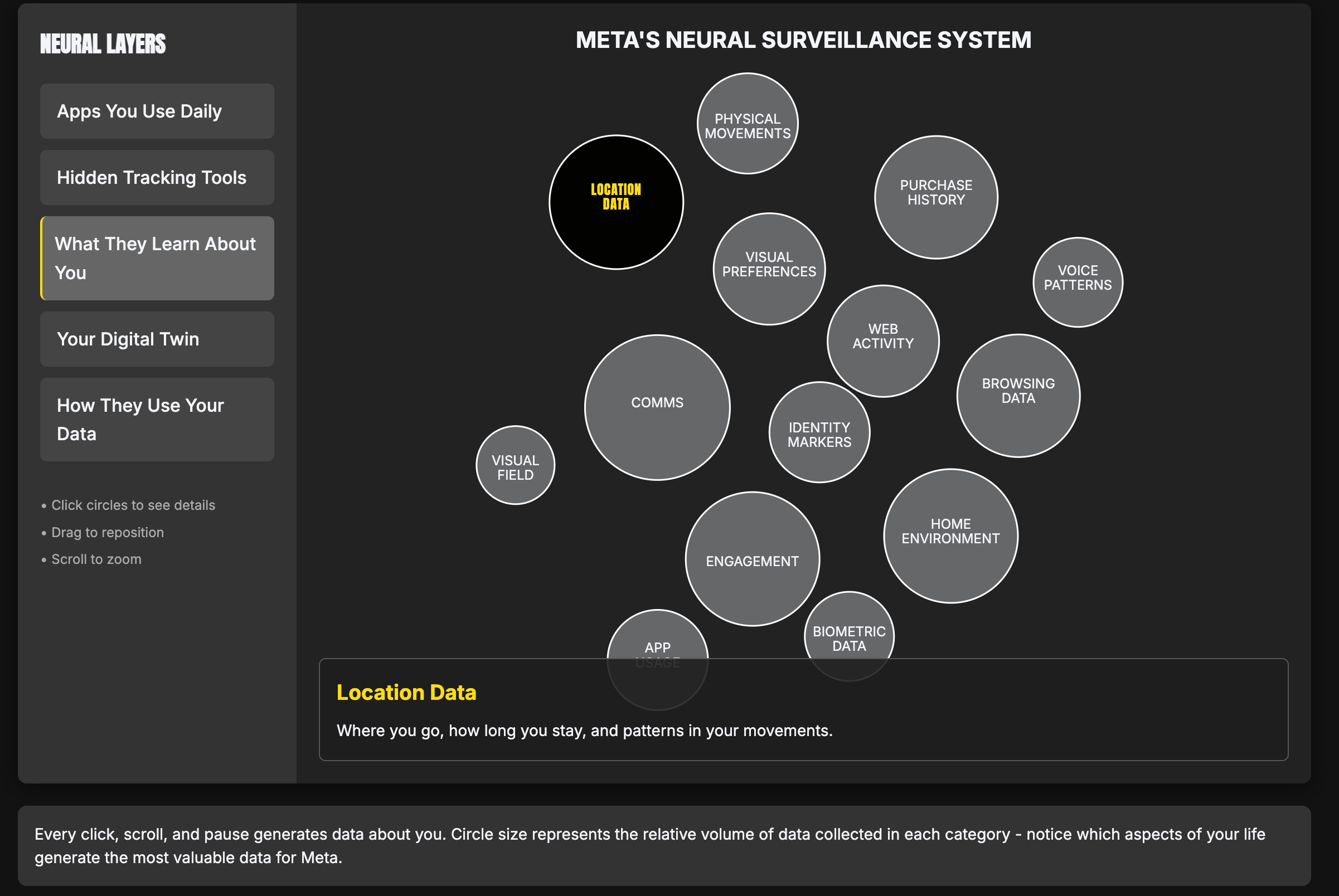Click the Location Data circle
Screen dimensions: 1339x896
pyautogui.click(x=616, y=202)
